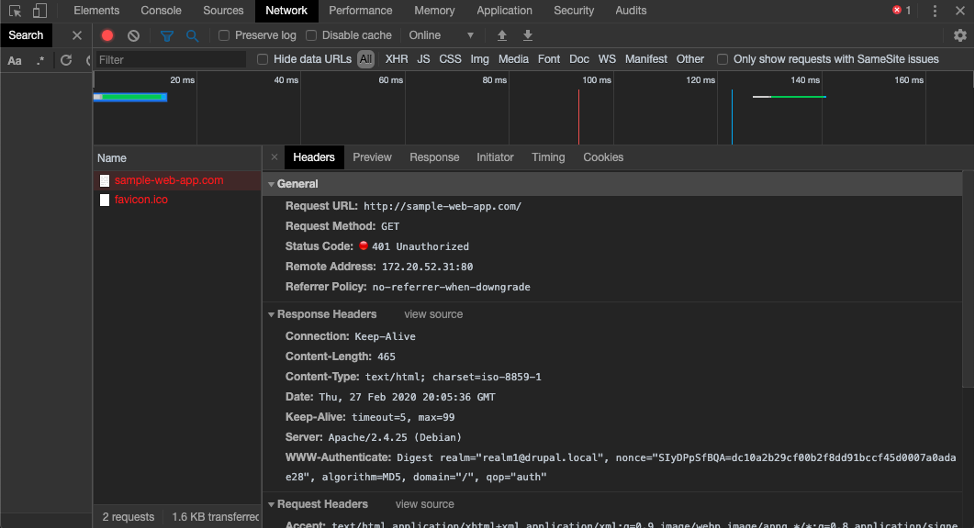Select the sample-web-app.com request row

tap(178, 180)
